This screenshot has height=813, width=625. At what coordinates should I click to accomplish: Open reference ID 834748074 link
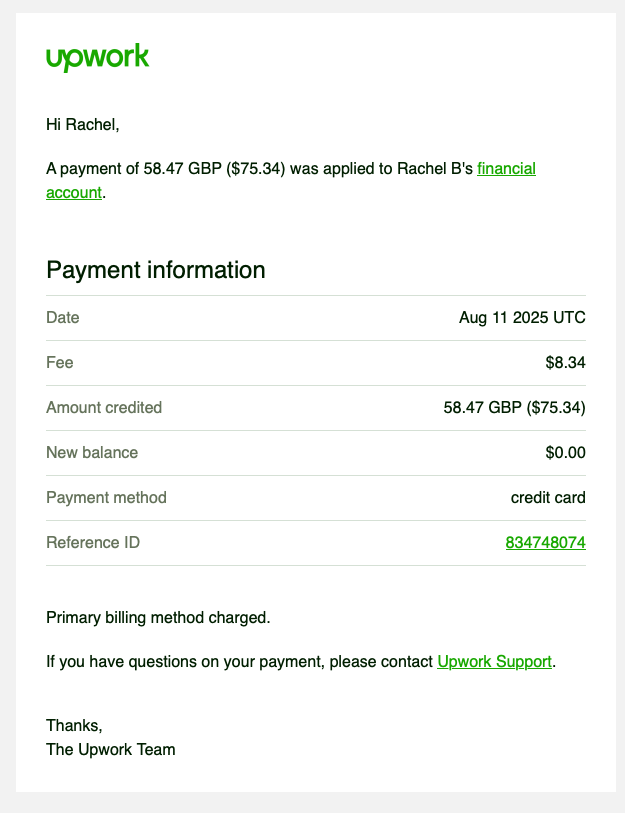point(545,543)
